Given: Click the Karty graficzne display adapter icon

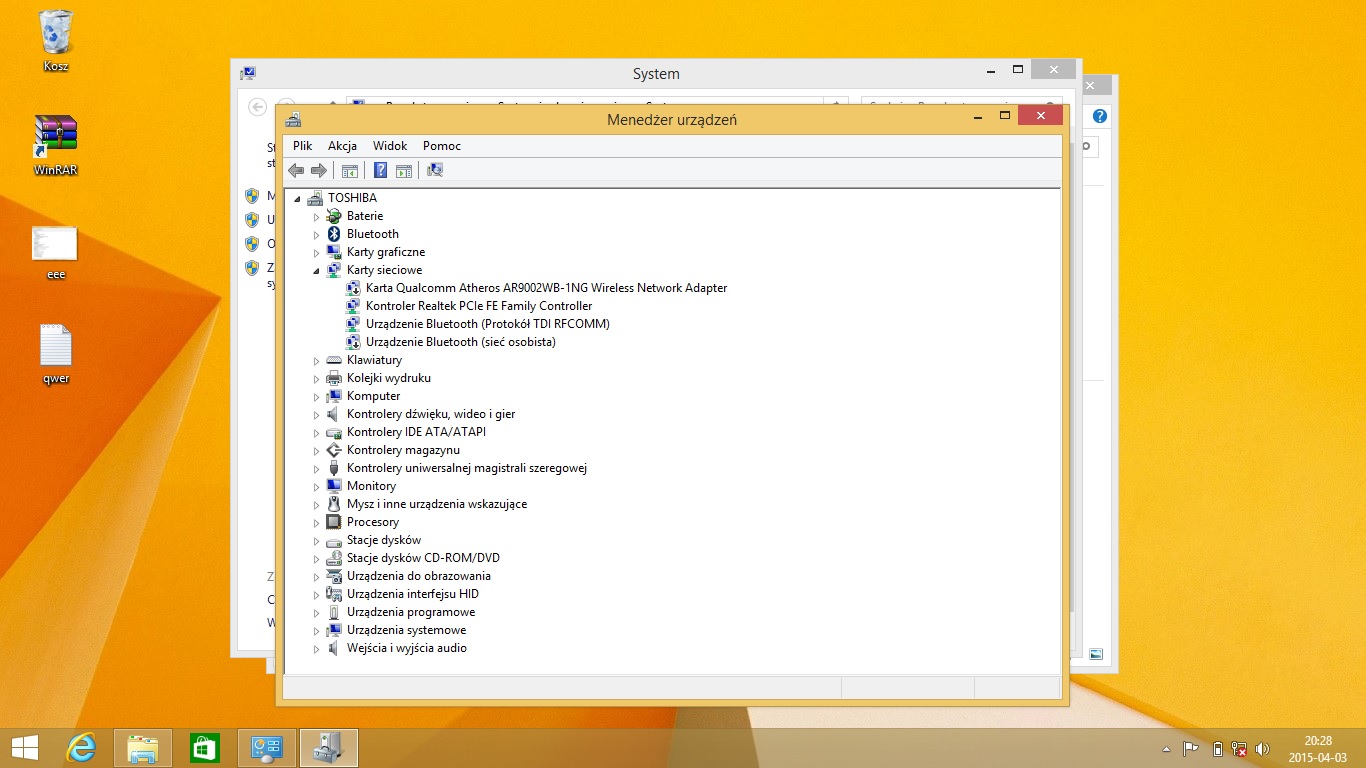Looking at the screenshot, I should (x=334, y=252).
